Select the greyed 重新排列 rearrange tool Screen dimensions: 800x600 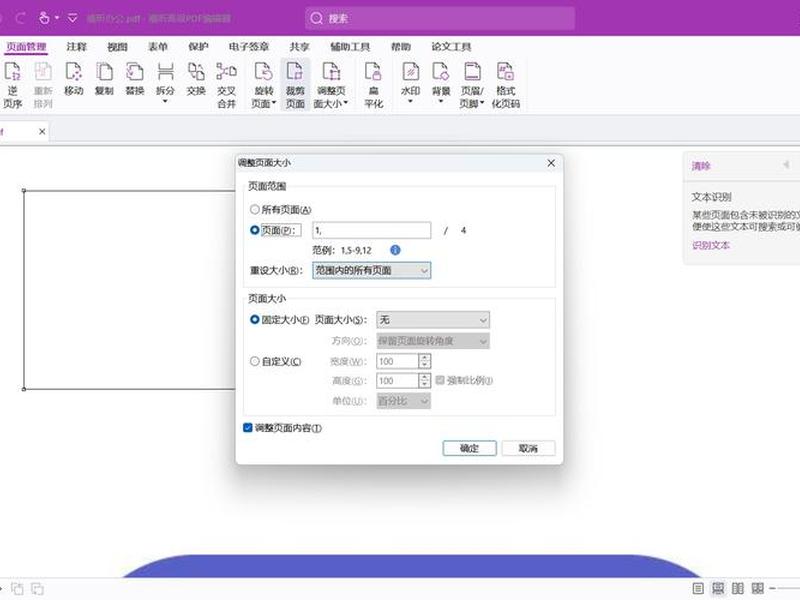pyautogui.click(x=43, y=84)
